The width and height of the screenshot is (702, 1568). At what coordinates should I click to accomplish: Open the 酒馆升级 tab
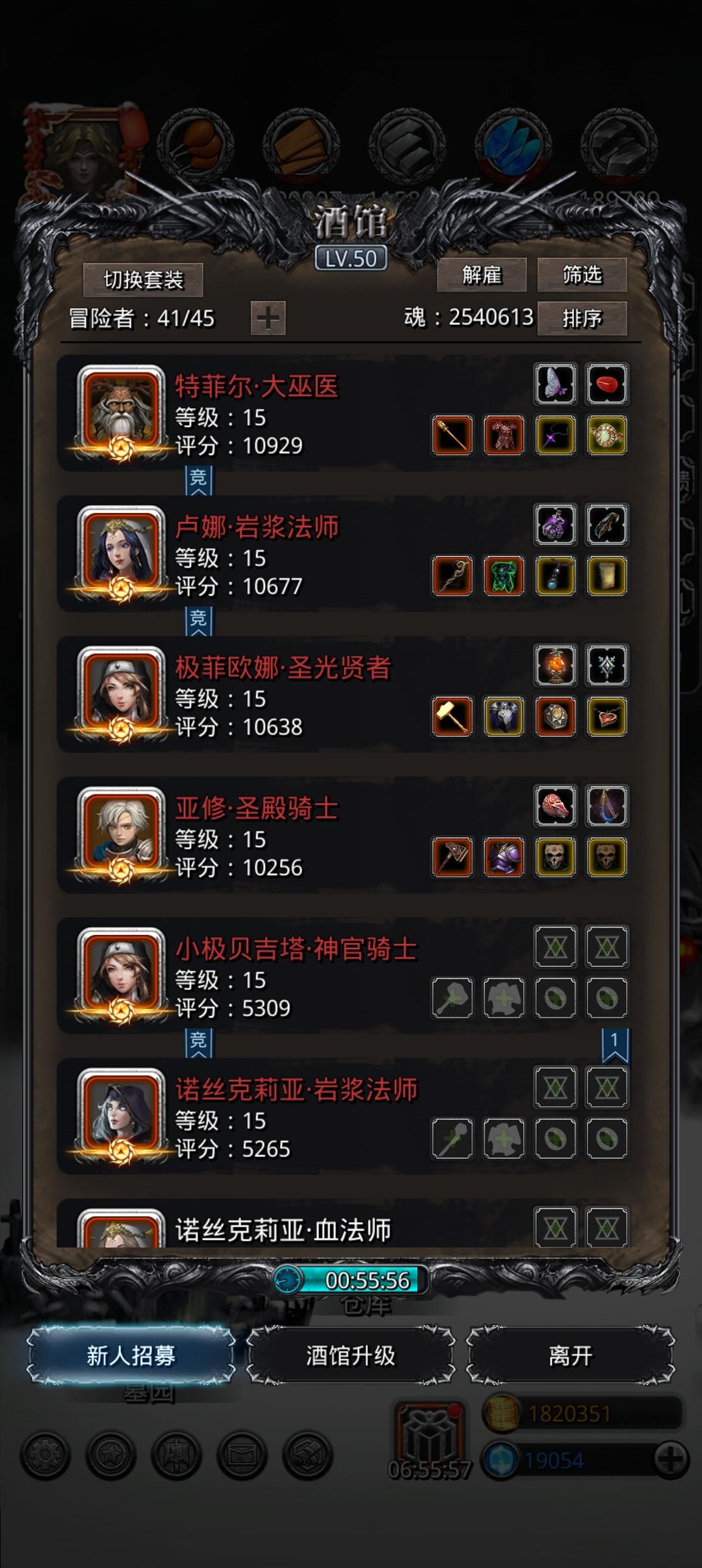pos(350,1355)
